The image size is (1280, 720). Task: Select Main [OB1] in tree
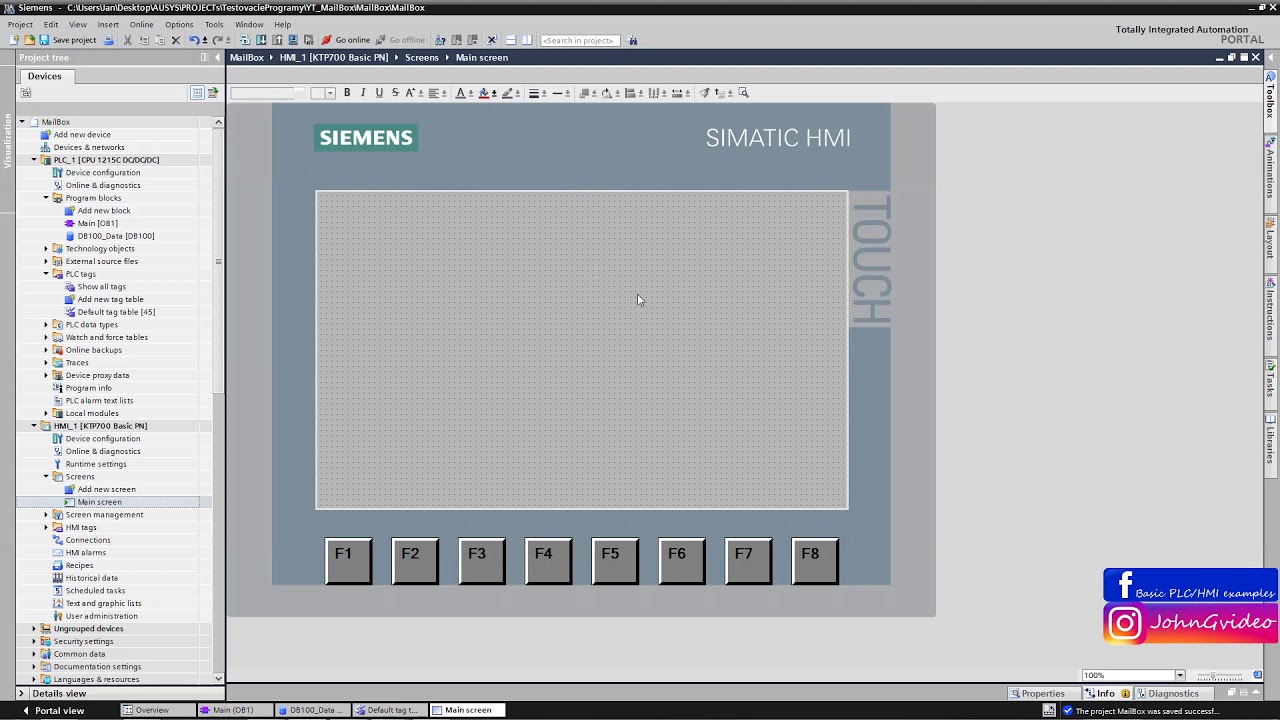coord(97,223)
